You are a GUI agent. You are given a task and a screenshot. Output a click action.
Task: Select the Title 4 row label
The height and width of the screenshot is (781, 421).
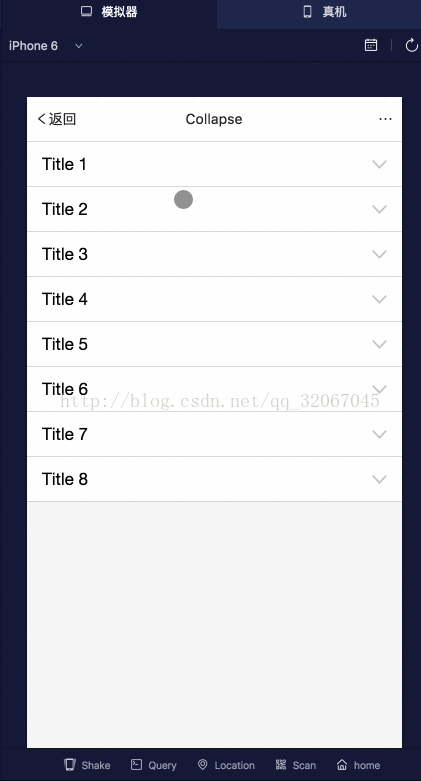(x=65, y=299)
